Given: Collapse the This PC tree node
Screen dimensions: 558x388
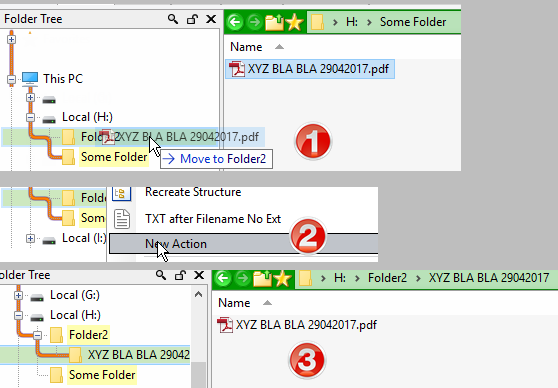Looking at the screenshot, I should coord(11,79).
